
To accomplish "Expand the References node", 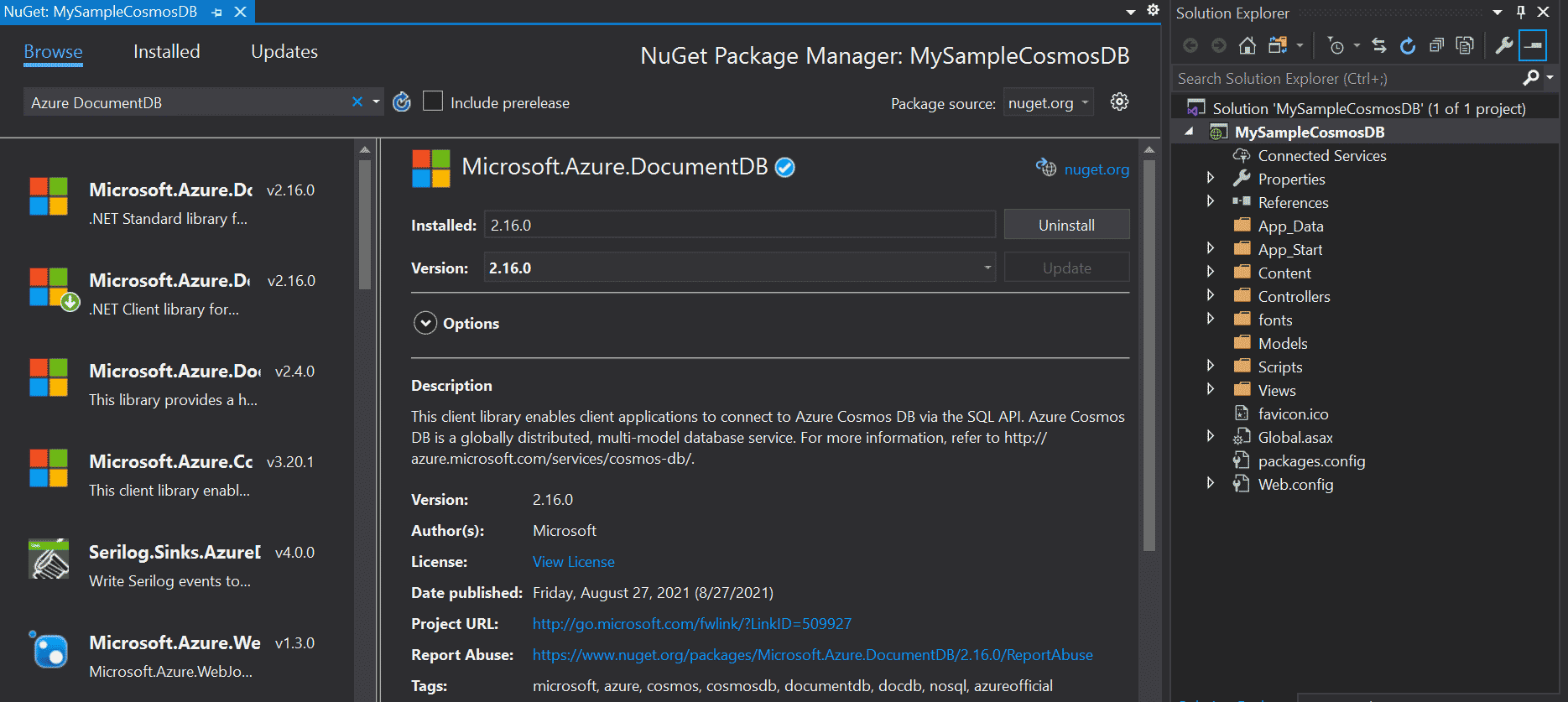I will pyautogui.click(x=1211, y=201).
